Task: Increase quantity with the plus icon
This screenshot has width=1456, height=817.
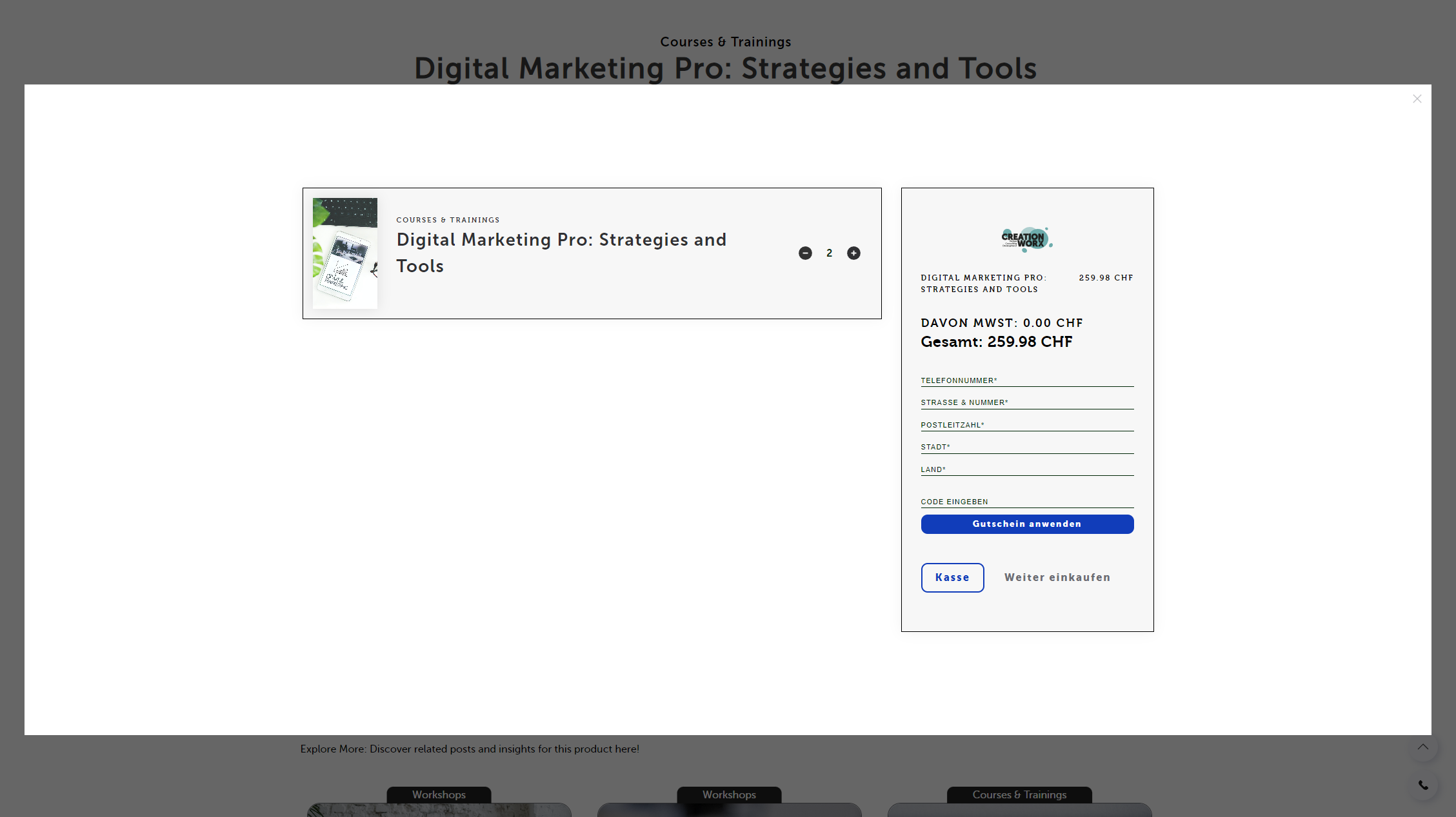Action: coord(853,253)
